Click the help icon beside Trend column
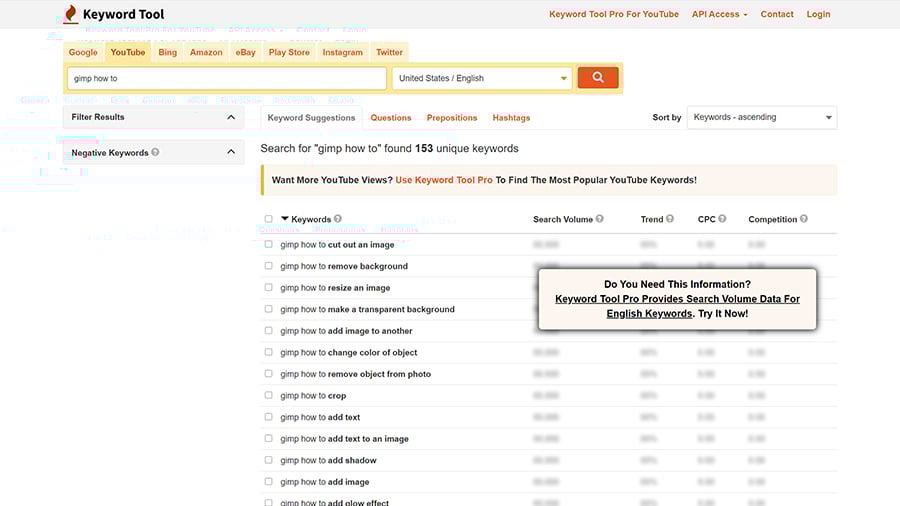Viewport: 900px width, 506px height. (x=669, y=219)
